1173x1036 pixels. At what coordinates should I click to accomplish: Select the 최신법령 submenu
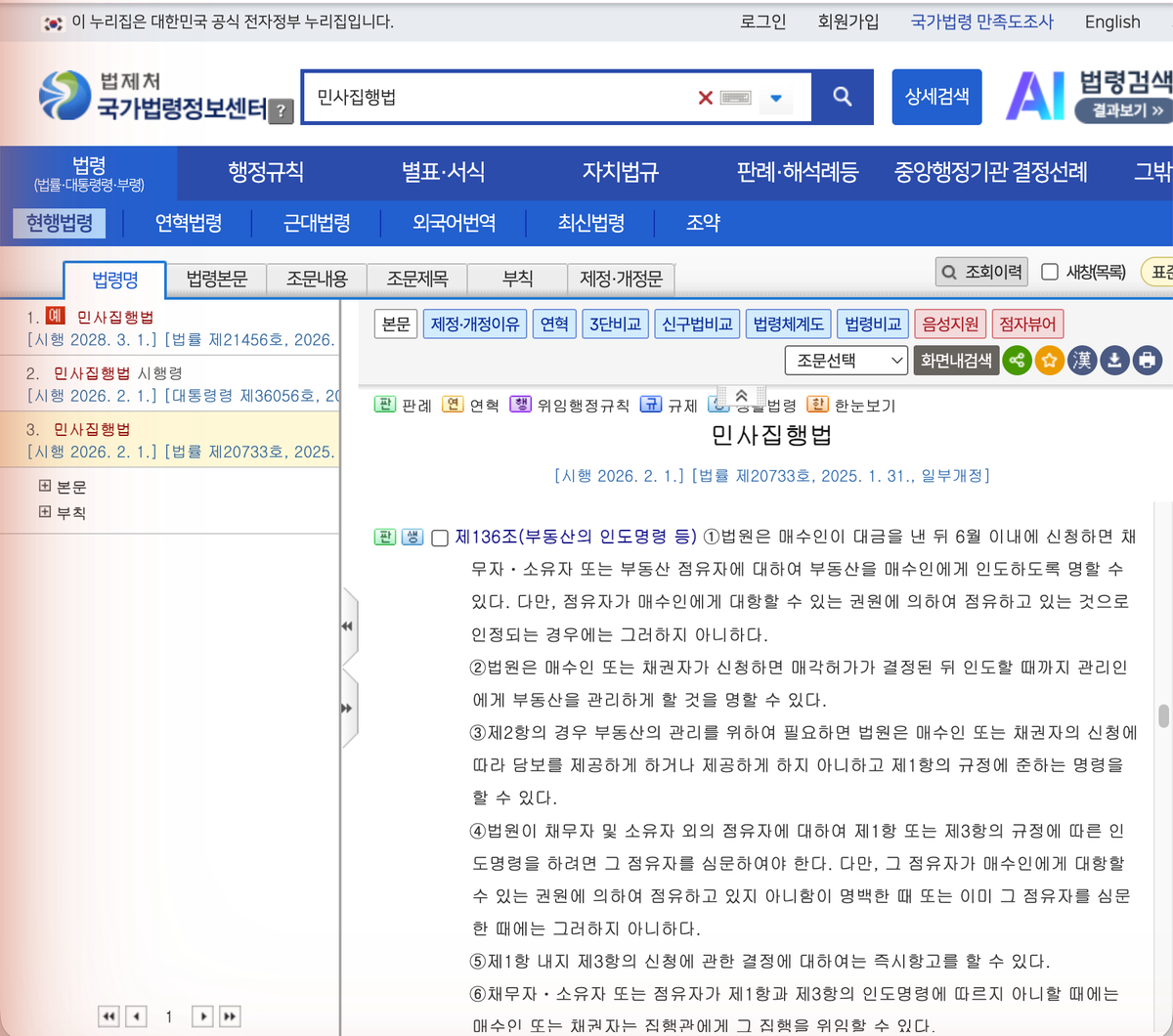(591, 223)
